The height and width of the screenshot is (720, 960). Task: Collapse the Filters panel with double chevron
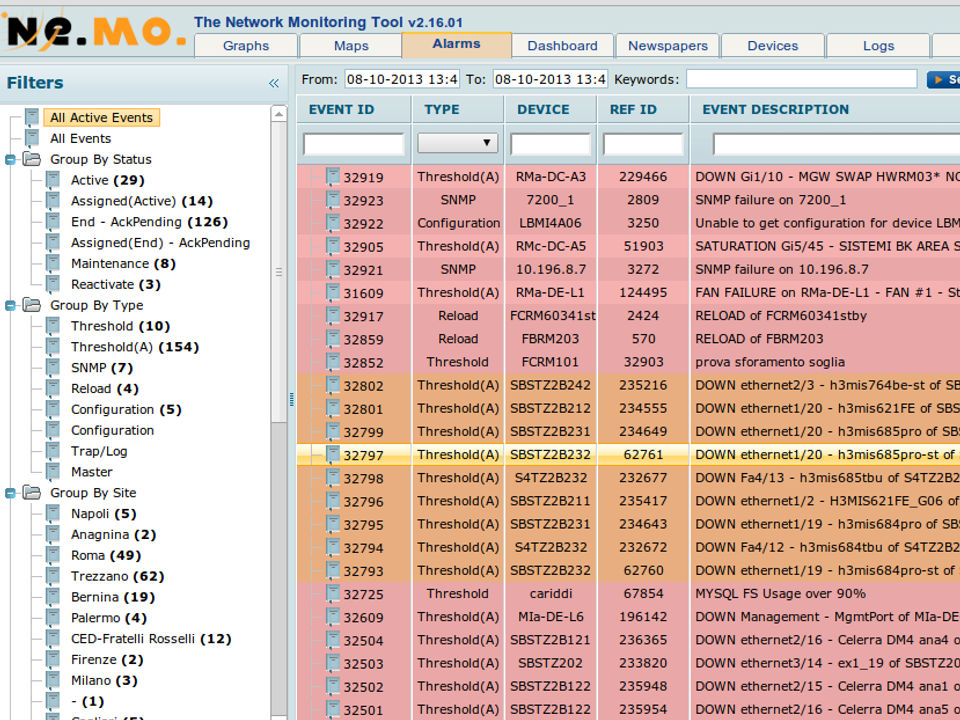(x=274, y=84)
